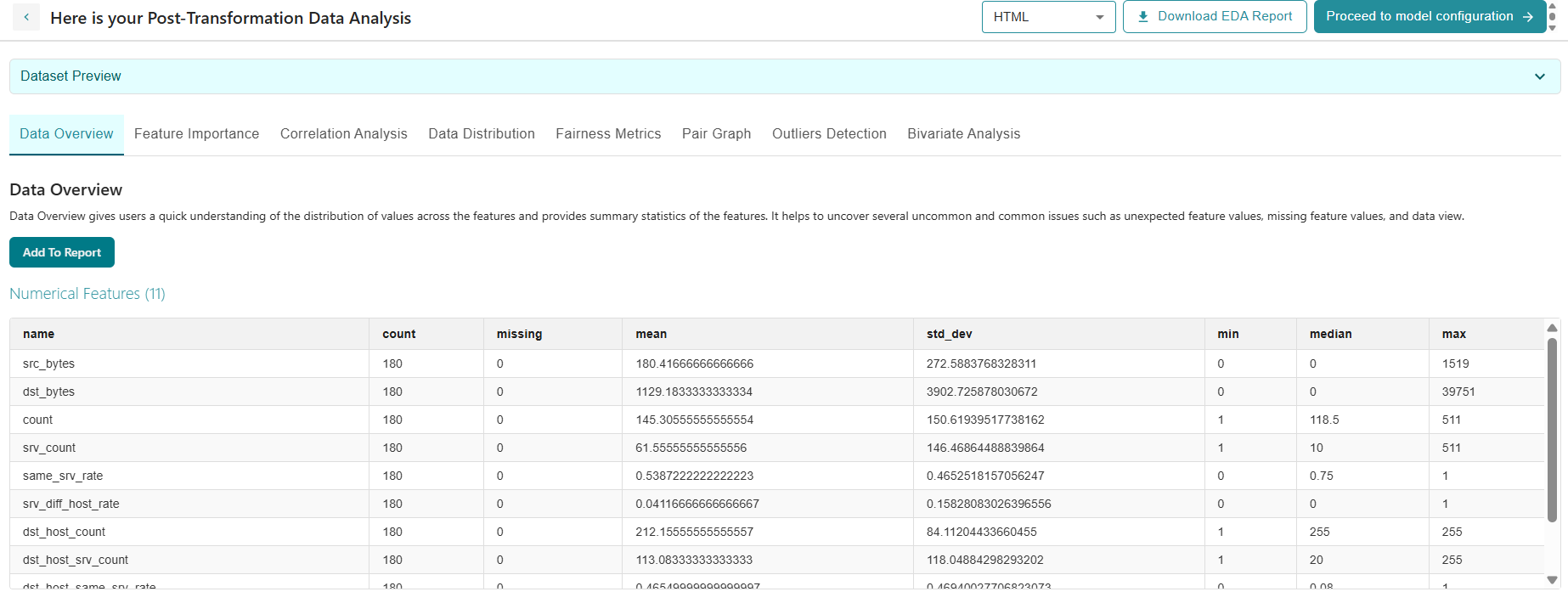Download the EDA Report
1568x603 pixels.
pyautogui.click(x=1214, y=17)
